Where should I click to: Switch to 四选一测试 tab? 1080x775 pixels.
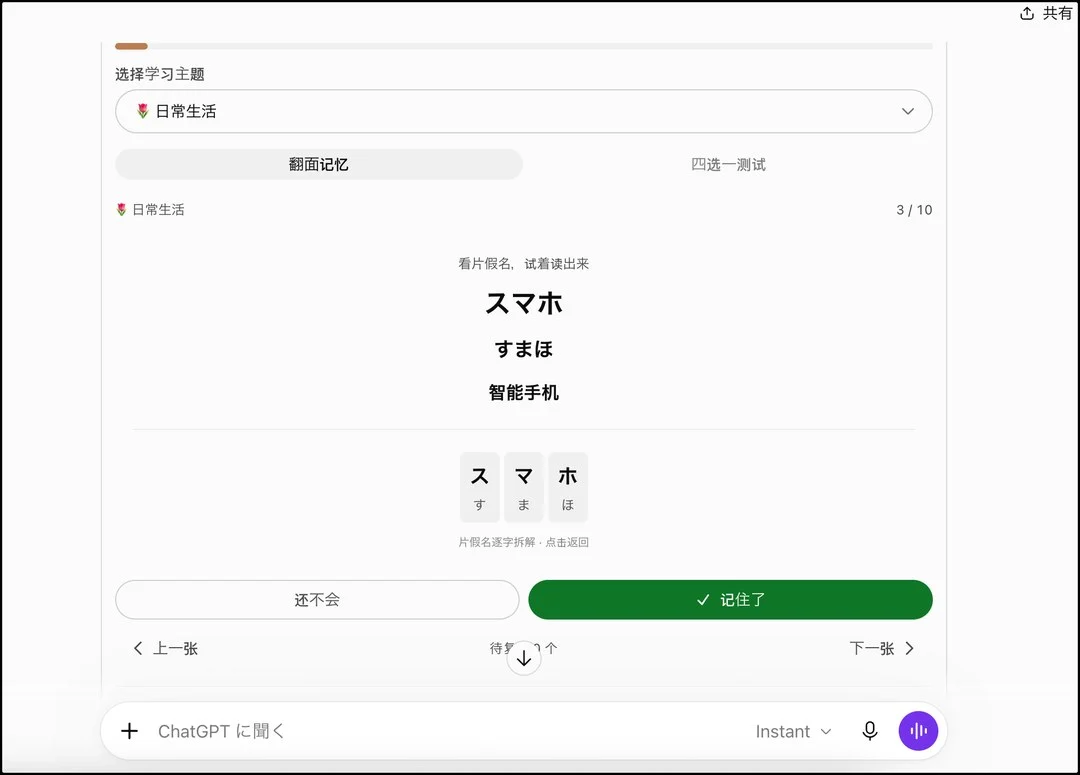tap(728, 164)
